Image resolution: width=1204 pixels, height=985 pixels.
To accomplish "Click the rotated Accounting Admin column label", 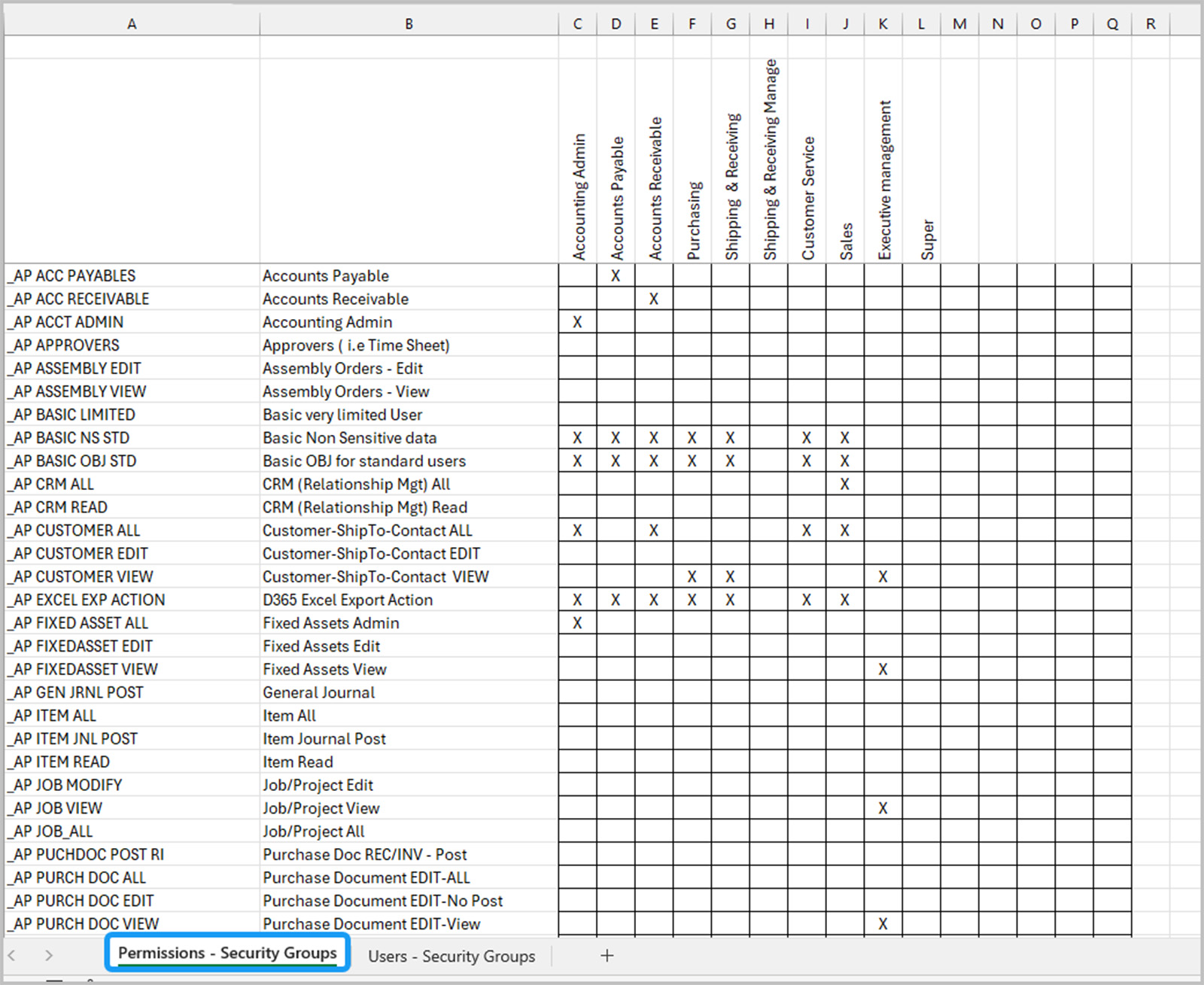I will tap(578, 196).
